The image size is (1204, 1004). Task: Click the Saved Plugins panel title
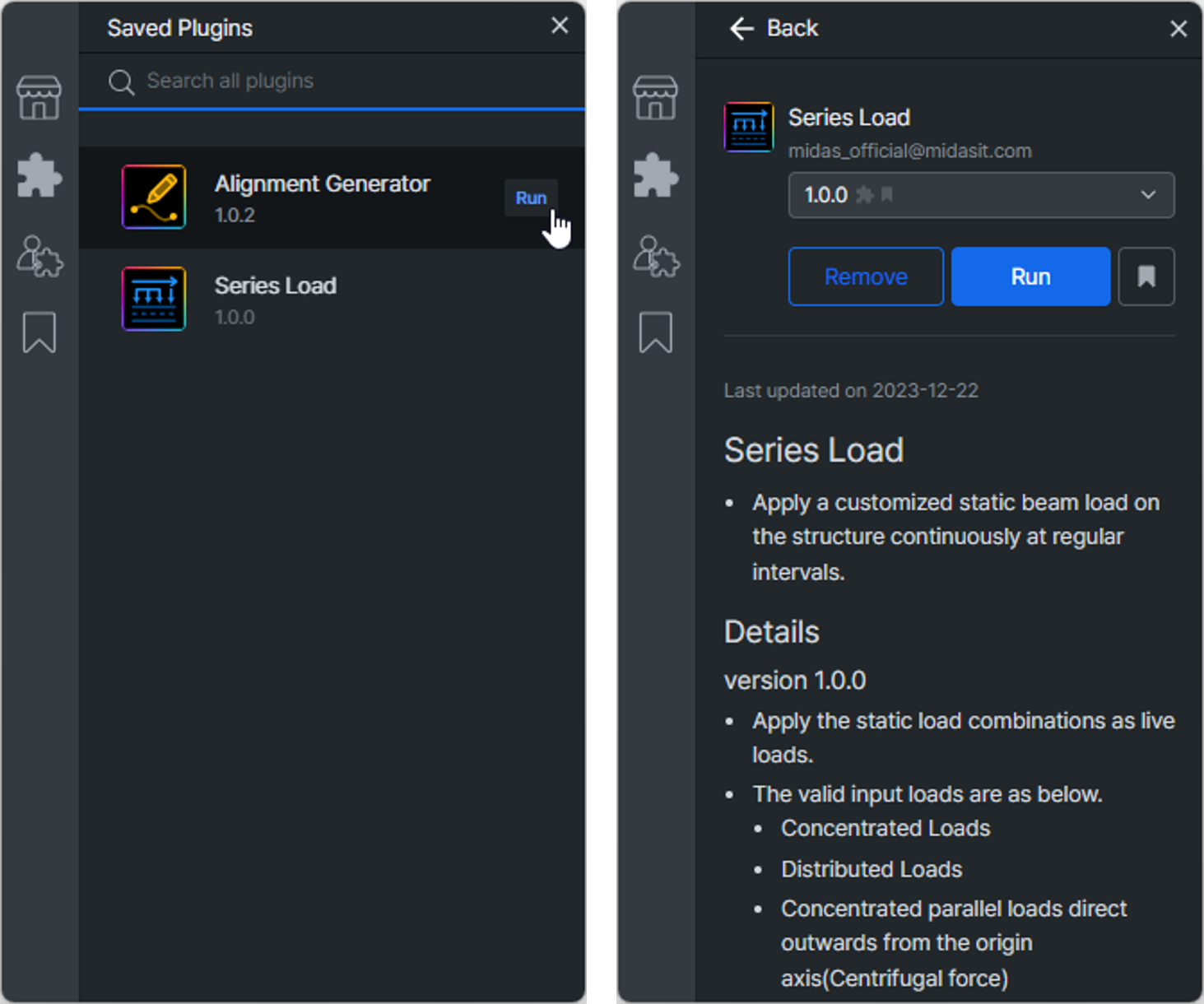(x=179, y=28)
